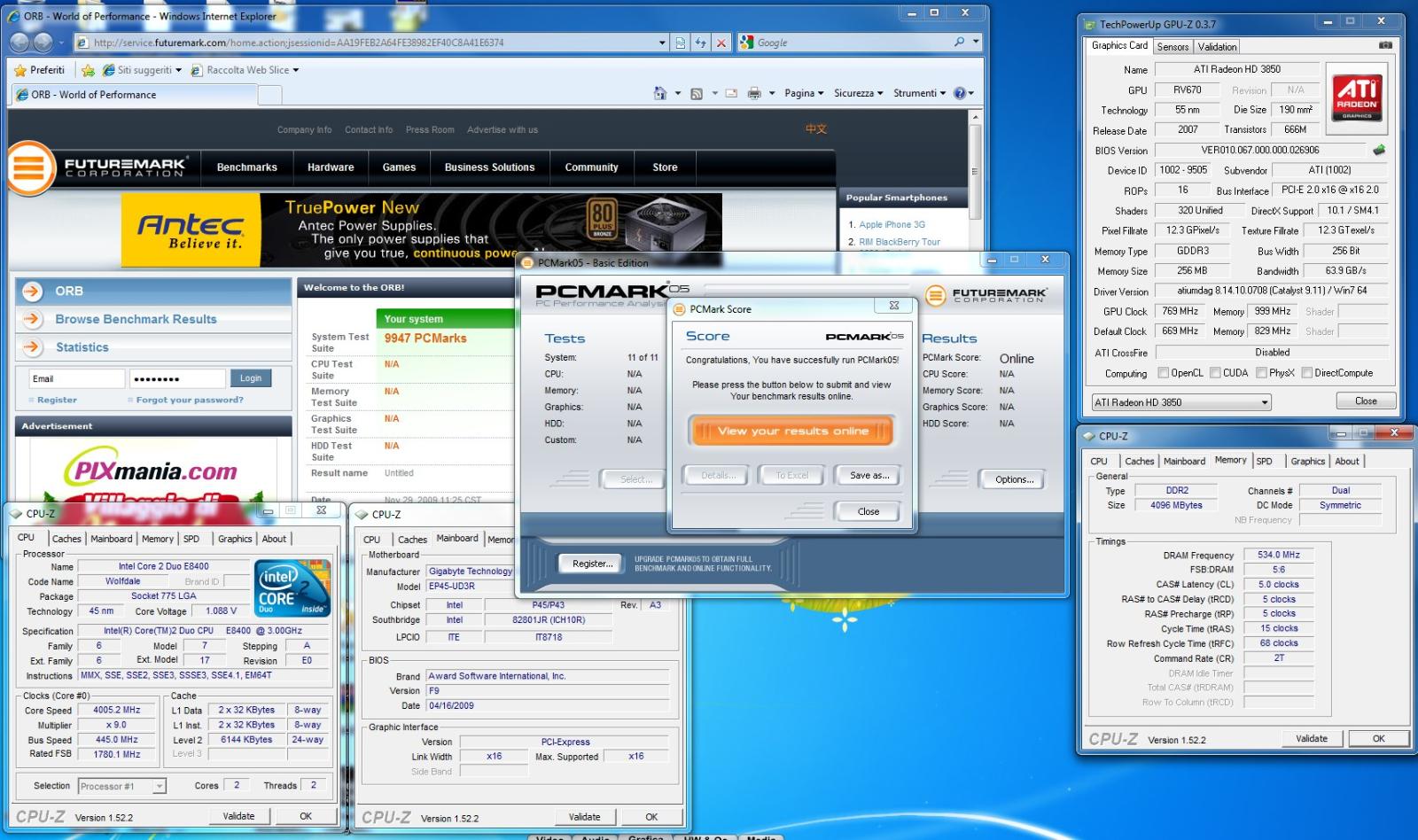Click Register... button in PCMark05
The height and width of the screenshot is (840, 1418).
pyautogui.click(x=592, y=564)
